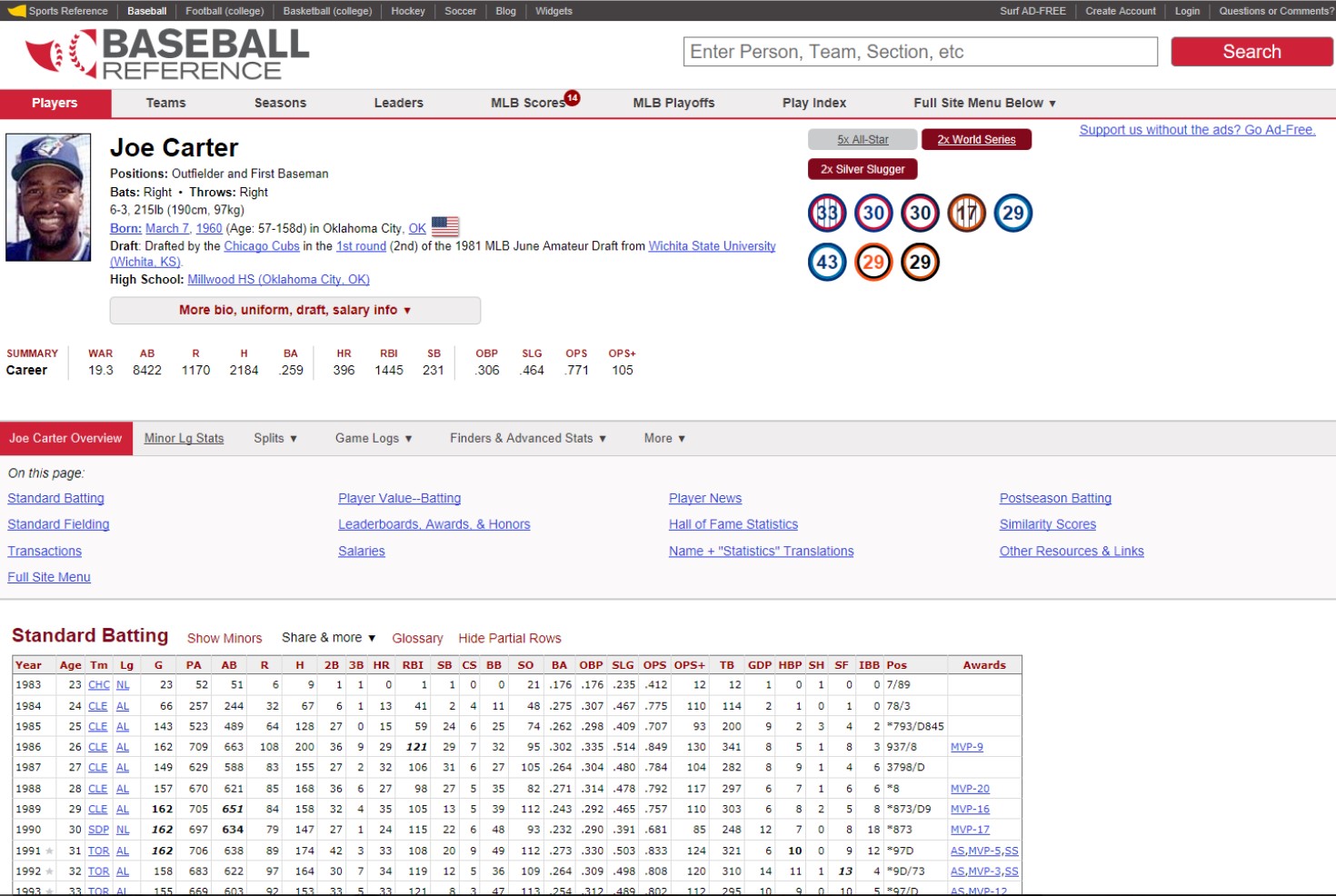
Task: Click the star icon in the 1991 row
Action: click(49, 851)
